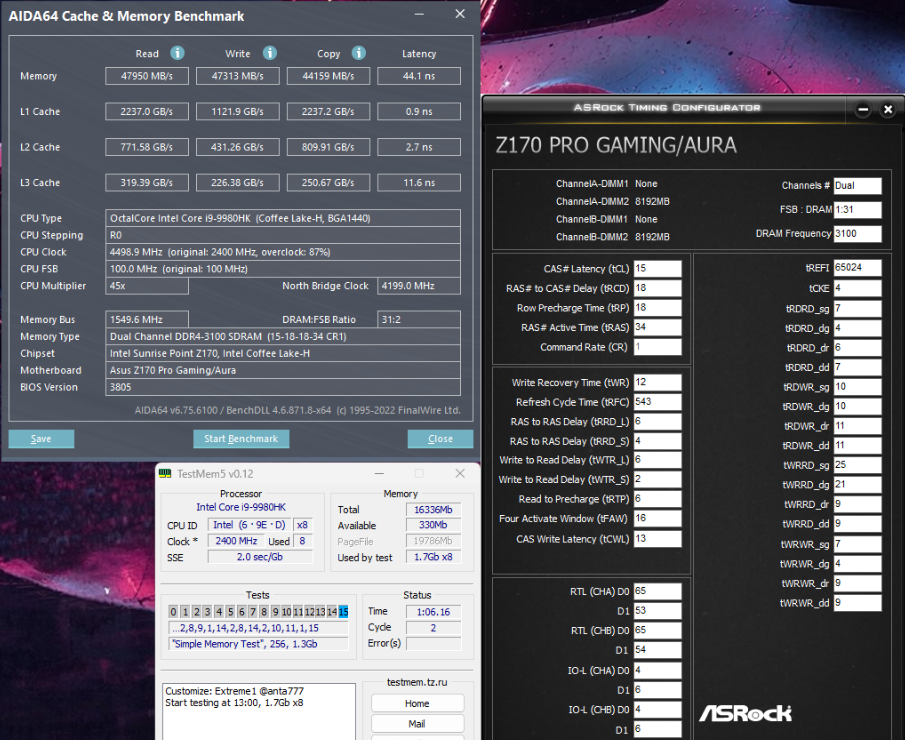Click the Read info icon in AIDA64
The width and height of the screenshot is (905, 740).
177,53
